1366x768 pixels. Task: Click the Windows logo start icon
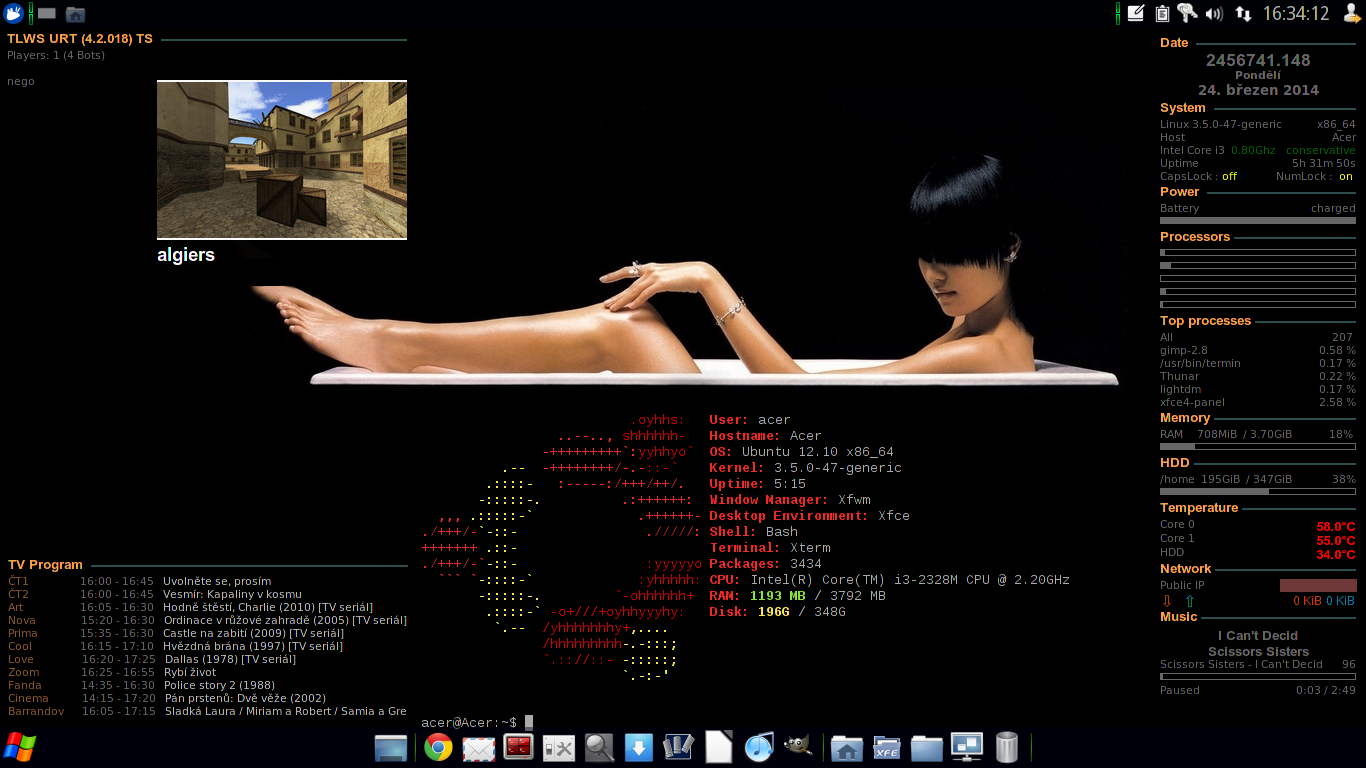[19, 746]
